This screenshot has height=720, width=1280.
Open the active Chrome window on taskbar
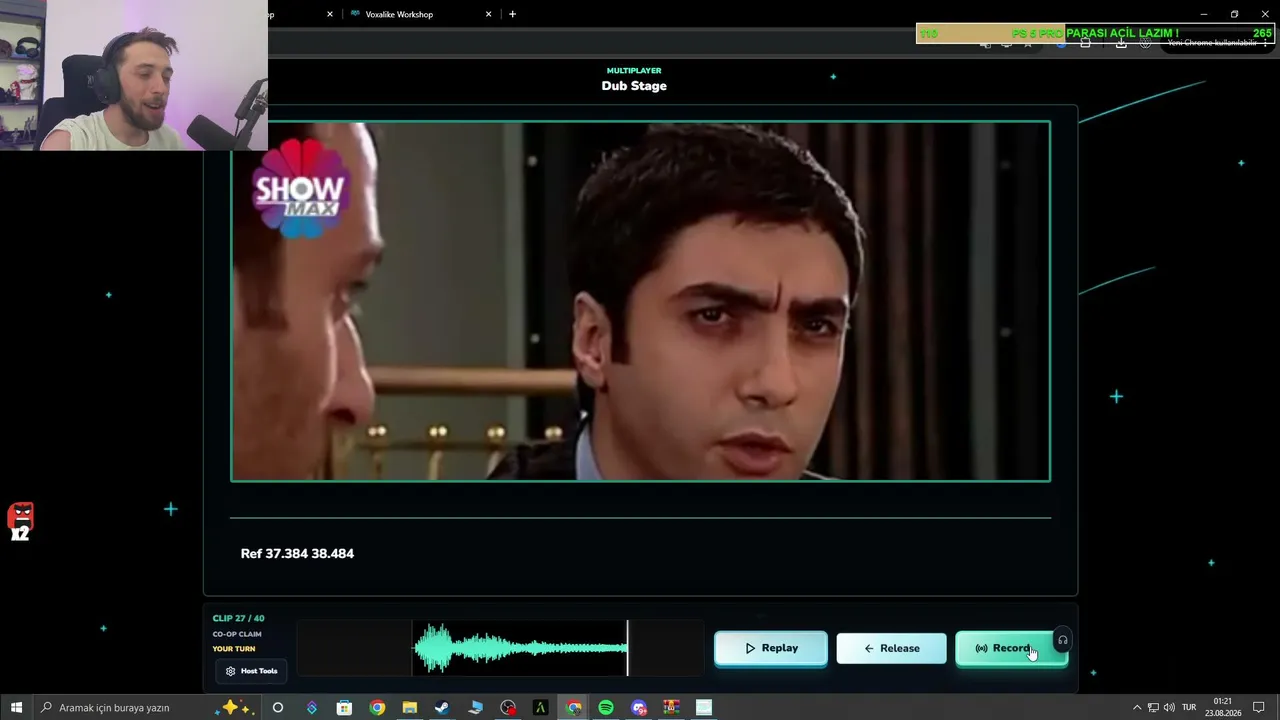[574, 707]
